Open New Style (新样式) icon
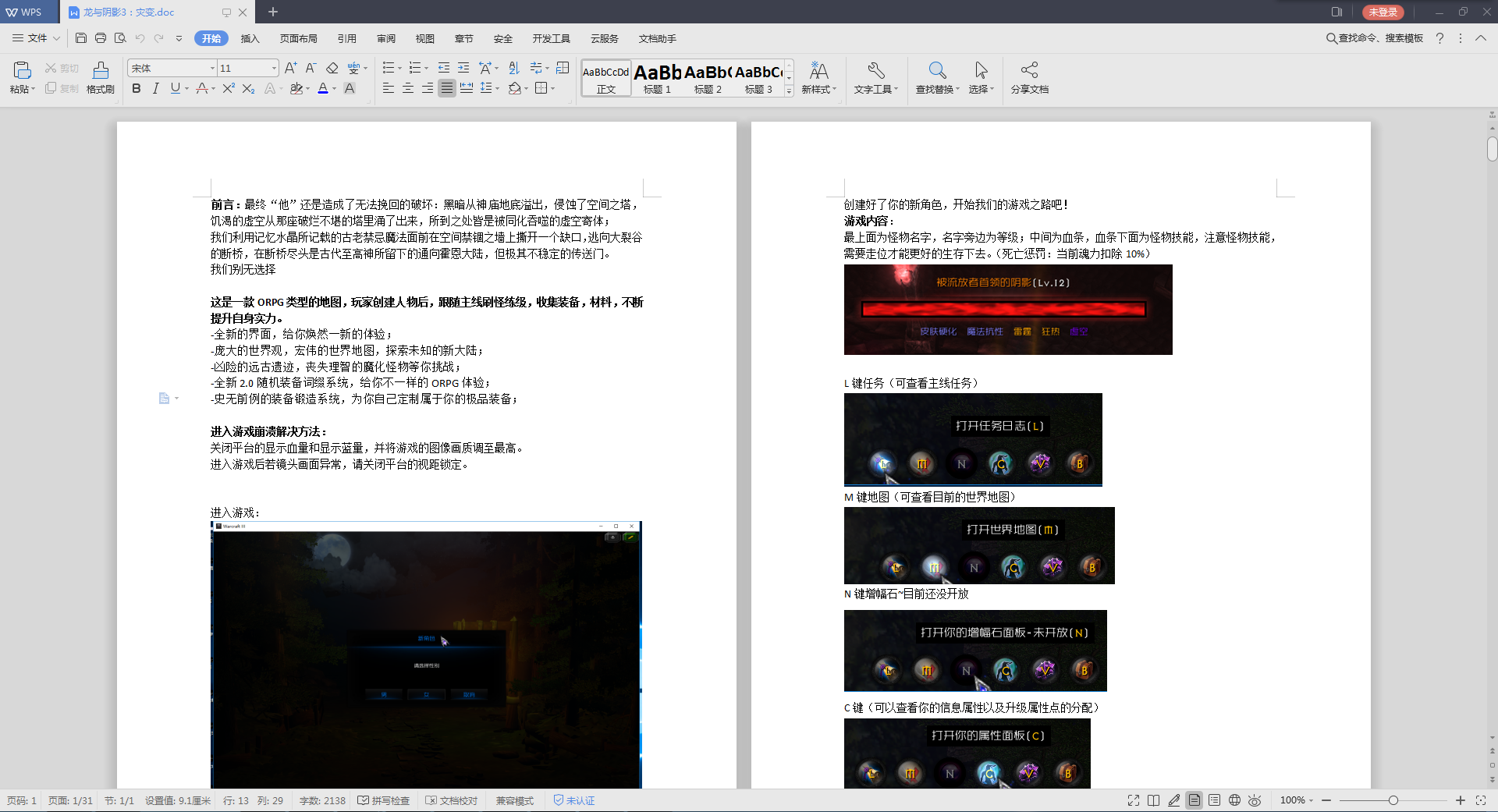This screenshot has height=812, width=1498. [x=818, y=71]
